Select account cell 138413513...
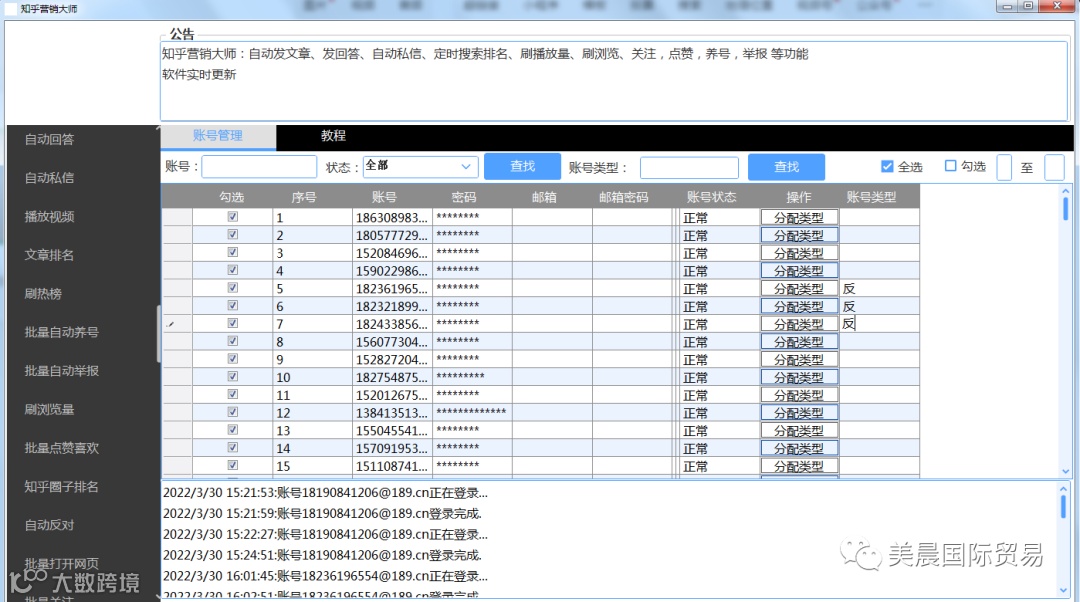The height and width of the screenshot is (602, 1080). point(392,413)
